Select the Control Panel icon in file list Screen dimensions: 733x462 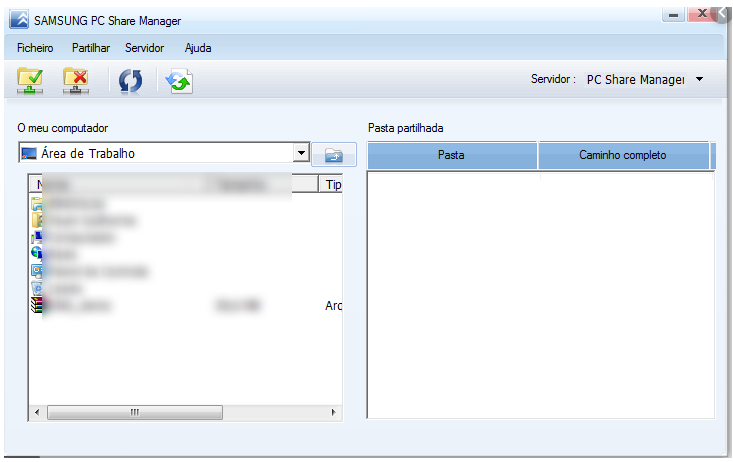(x=37, y=271)
